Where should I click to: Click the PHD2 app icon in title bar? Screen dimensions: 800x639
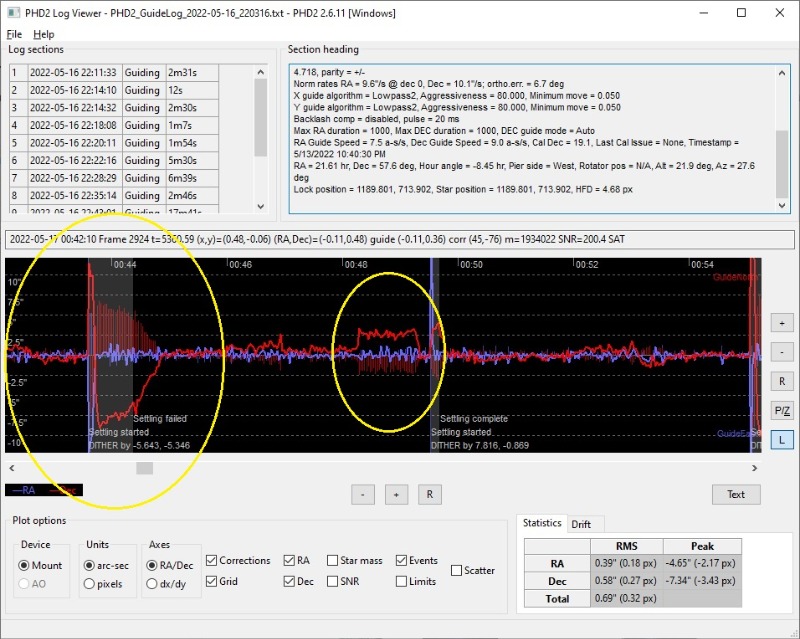[x=13, y=13]
